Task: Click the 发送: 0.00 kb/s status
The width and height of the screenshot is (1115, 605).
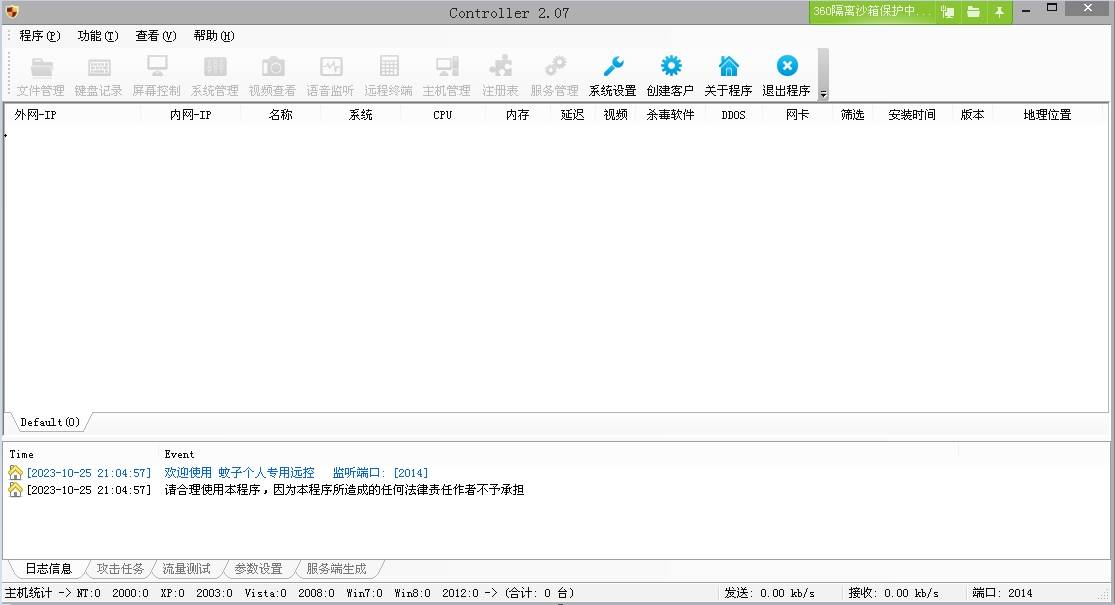Action: click(x=769, y=593)
